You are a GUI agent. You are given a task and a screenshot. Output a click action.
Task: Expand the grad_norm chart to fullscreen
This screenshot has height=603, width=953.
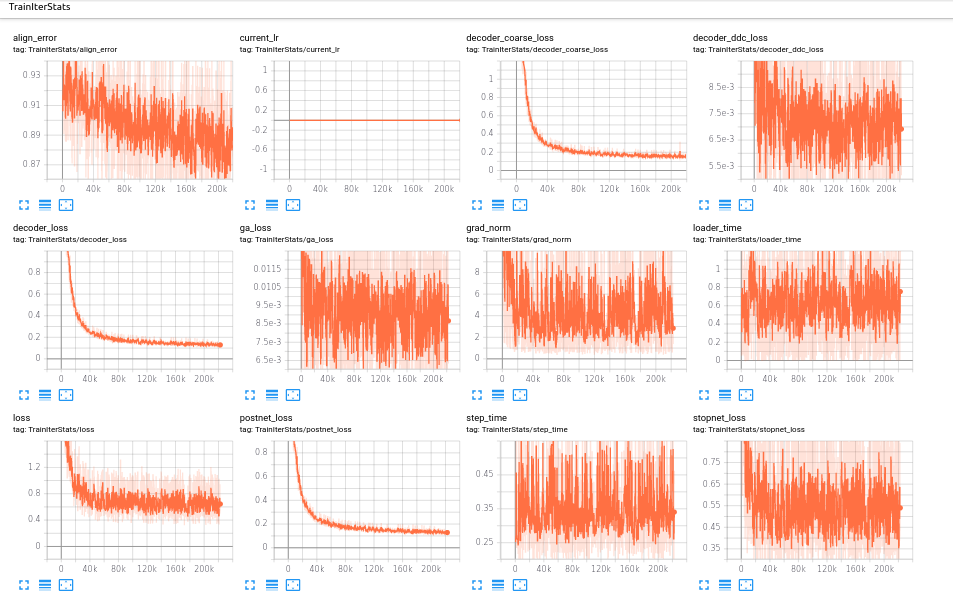click(x=475, y=394)
